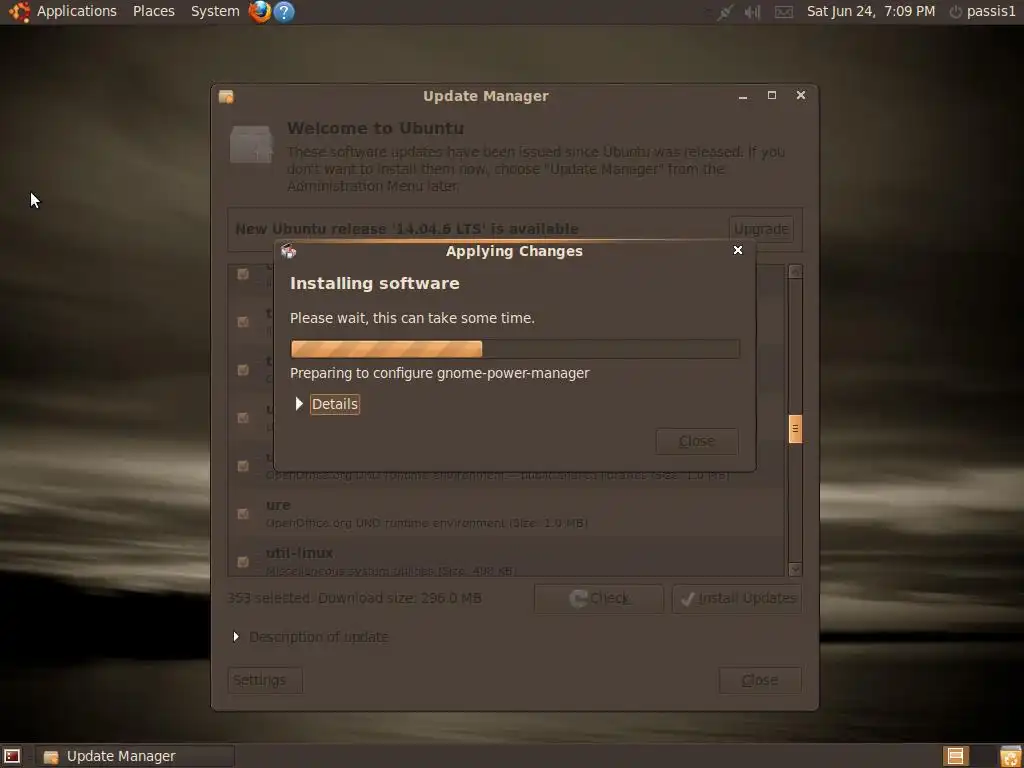1024x768 pixels.
Task: Click the 'Installing software' heading
Action: tap(375, 283)
